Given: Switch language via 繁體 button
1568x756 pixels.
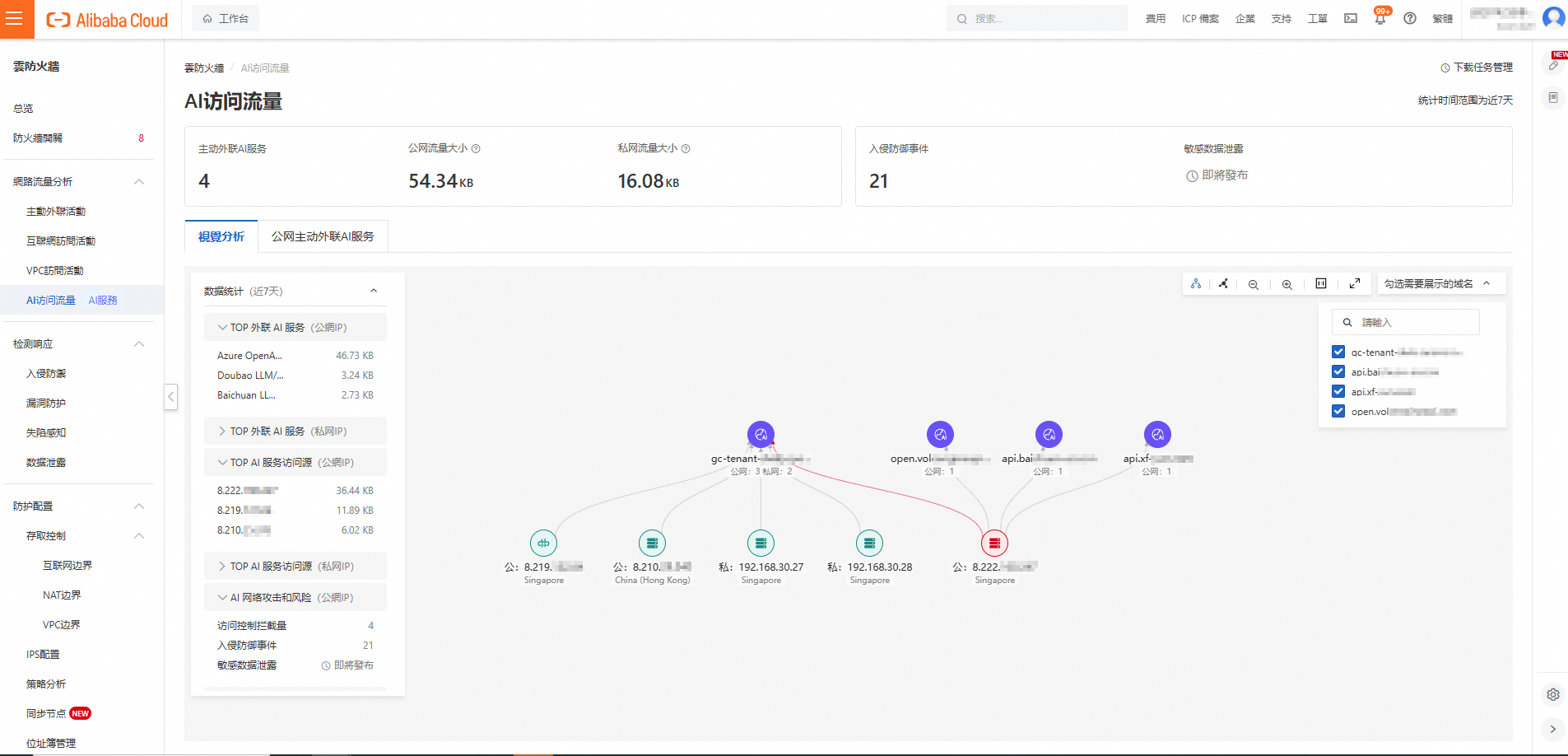Looking at the screenshot, I should [1443, 18].
